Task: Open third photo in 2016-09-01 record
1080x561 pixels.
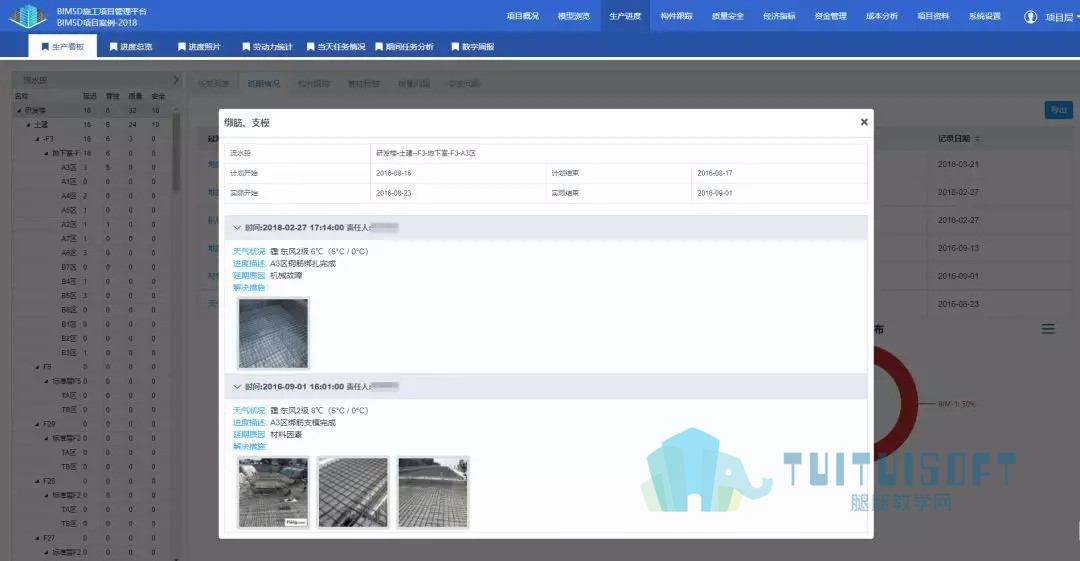Action: coord(433,492)
